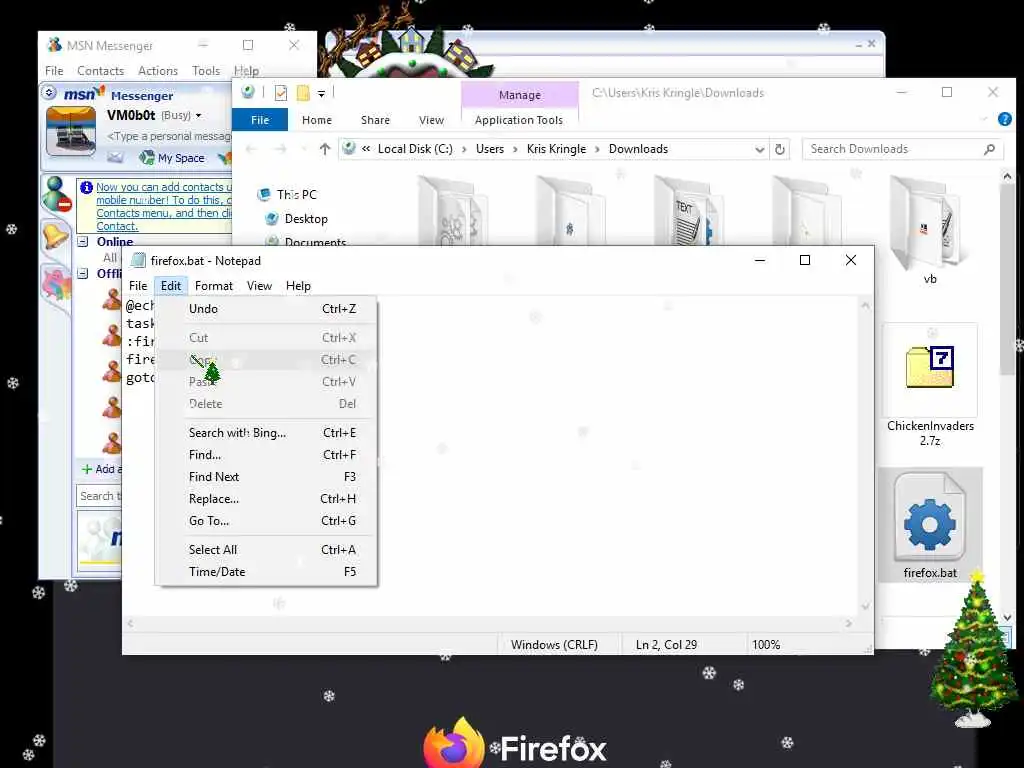Switch to the Share ribbon tab
Viewport: 1024px width, 768px height.
[x=375, y=120]
